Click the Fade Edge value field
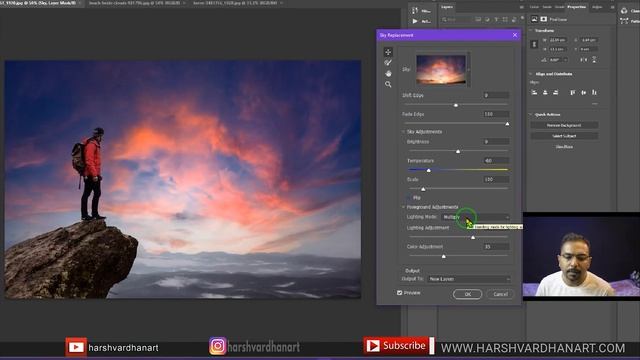Screen dimensions: 640x360 (x=496, y=114)
